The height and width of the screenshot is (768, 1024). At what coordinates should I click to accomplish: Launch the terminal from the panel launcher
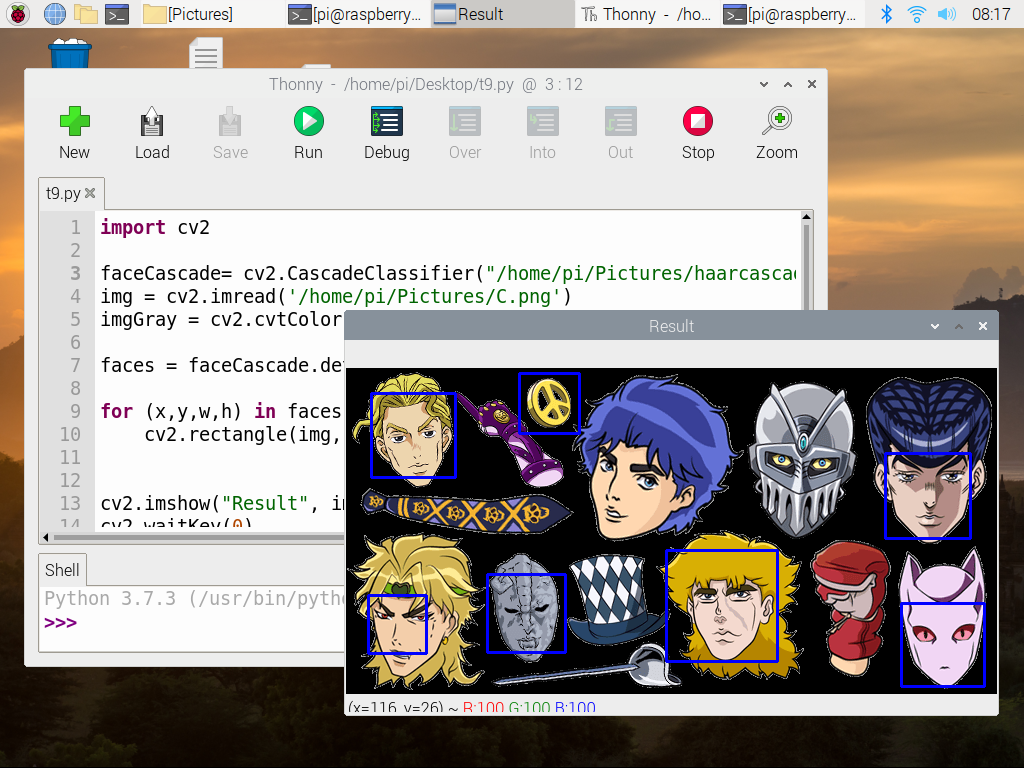[x=117, y=14]
